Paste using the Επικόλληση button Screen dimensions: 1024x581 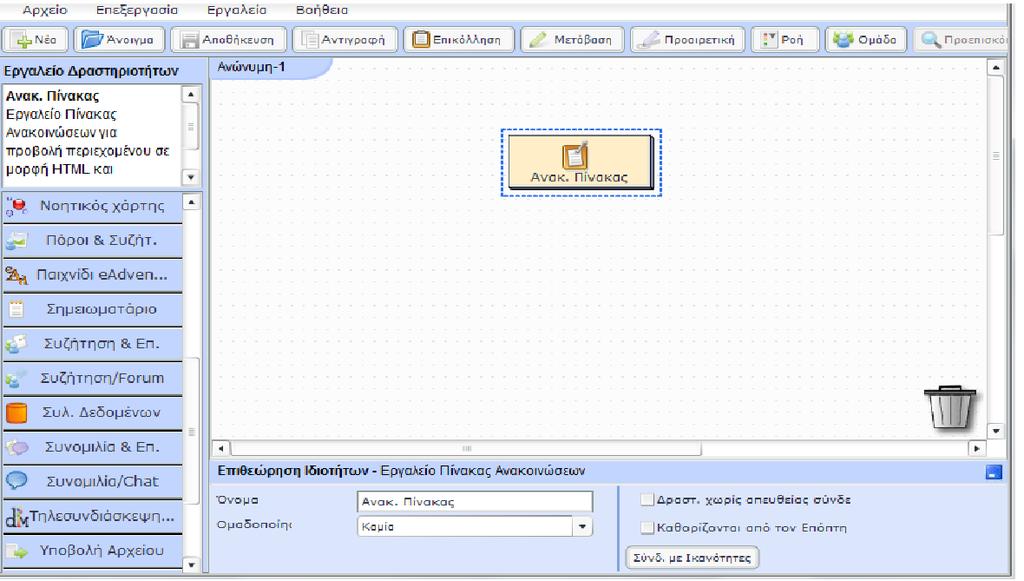pos(458,40)
